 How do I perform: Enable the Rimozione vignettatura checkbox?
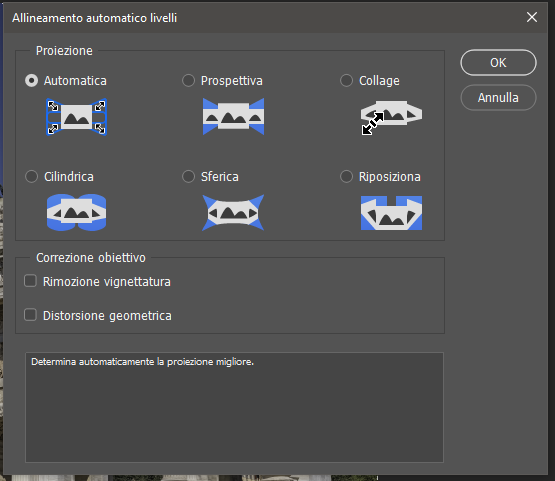click(30, 281)
